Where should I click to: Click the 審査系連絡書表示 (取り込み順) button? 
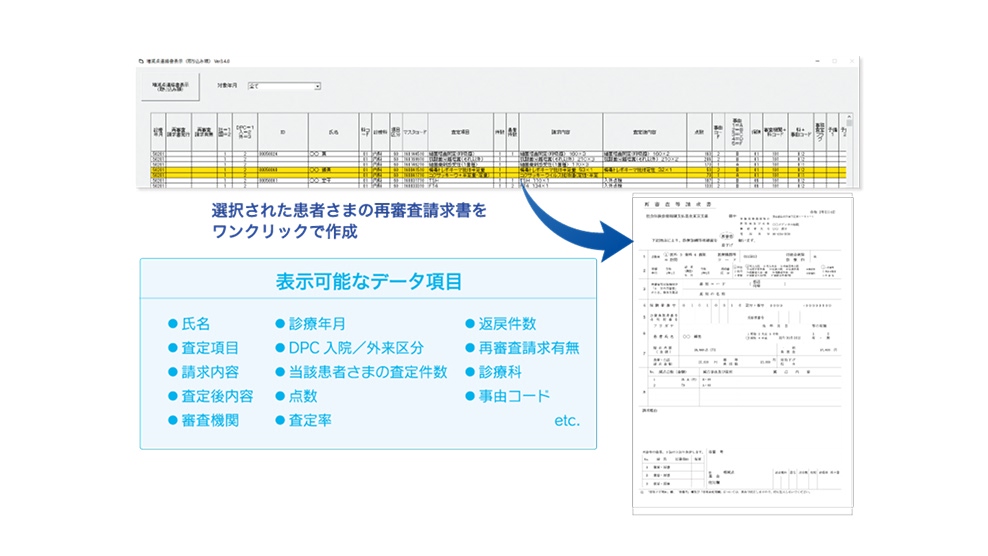tap(171, 87)
